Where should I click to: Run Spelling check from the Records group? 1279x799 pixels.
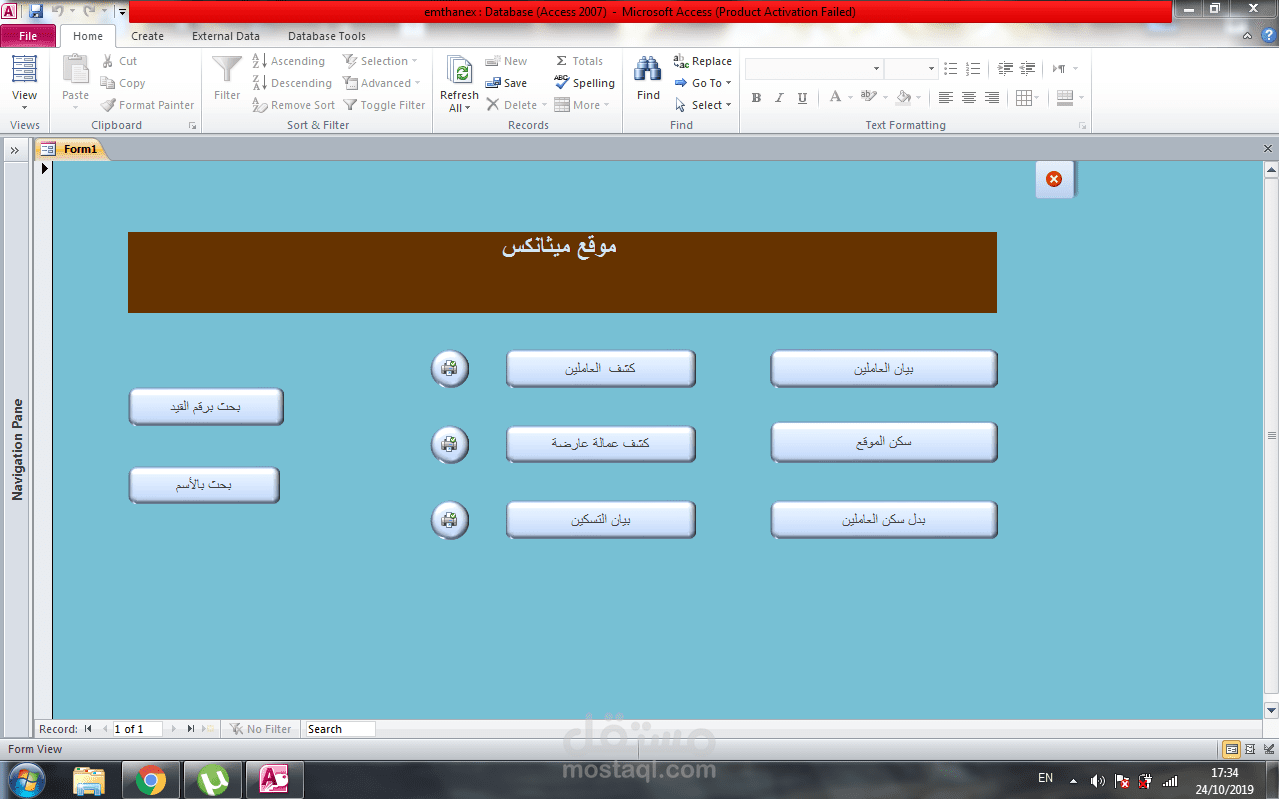pyautogui.click(x=583, y=83)
